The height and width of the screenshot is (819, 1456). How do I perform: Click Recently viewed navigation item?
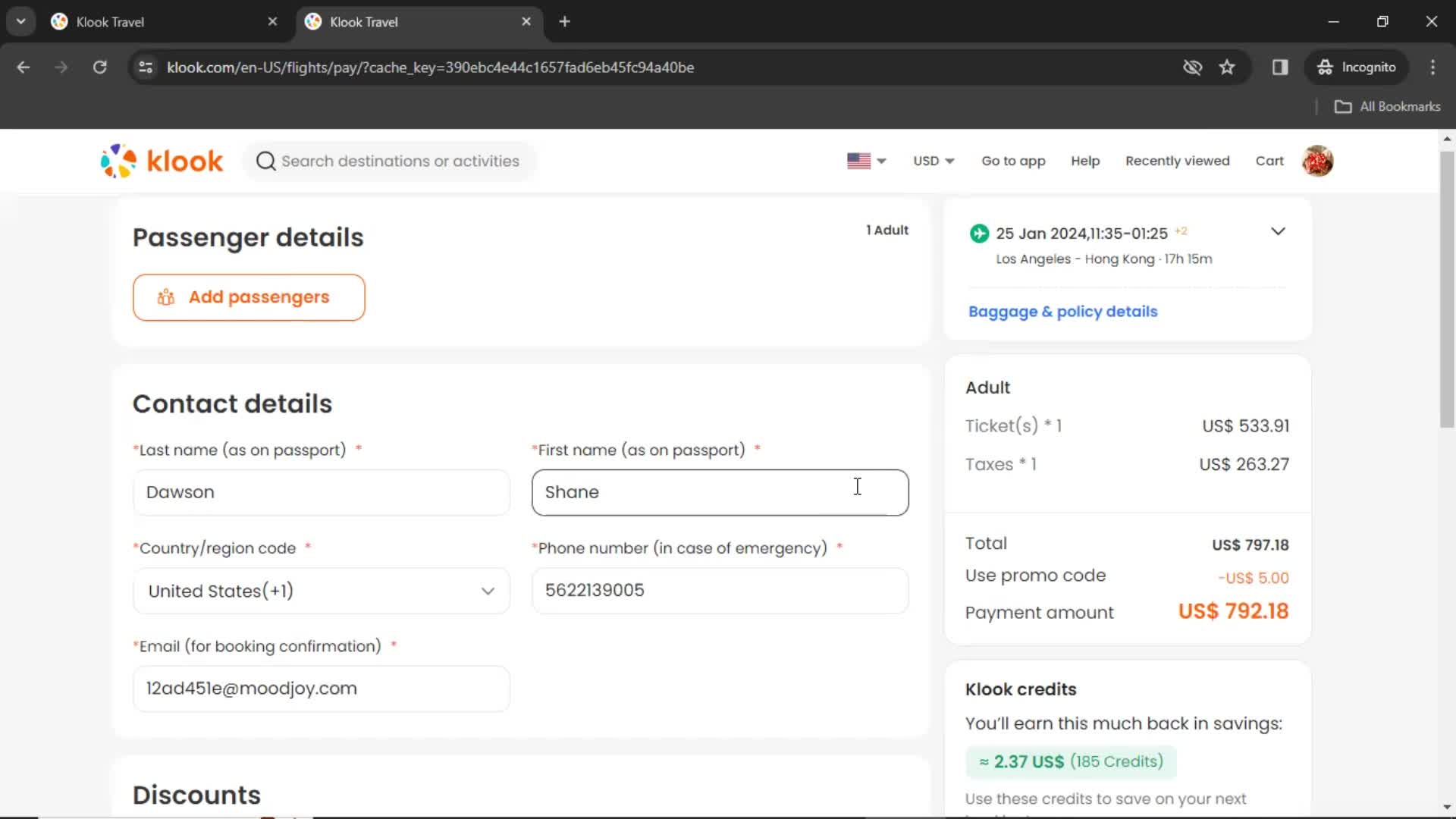(x=1177, y=161)
